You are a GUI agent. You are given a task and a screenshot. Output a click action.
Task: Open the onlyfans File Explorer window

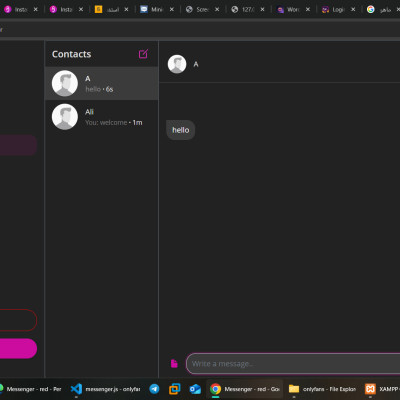click(x=322, y=389)
